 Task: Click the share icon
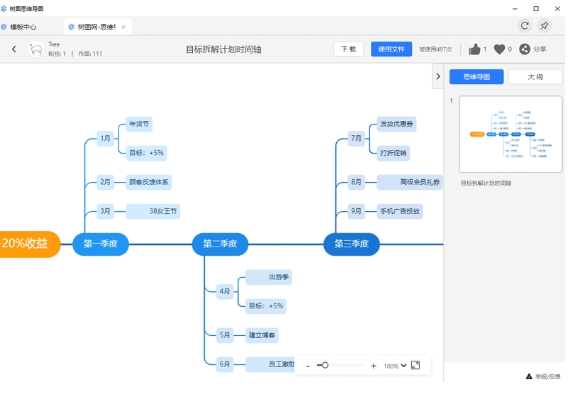pyautogui.click(x=524, y=49)
